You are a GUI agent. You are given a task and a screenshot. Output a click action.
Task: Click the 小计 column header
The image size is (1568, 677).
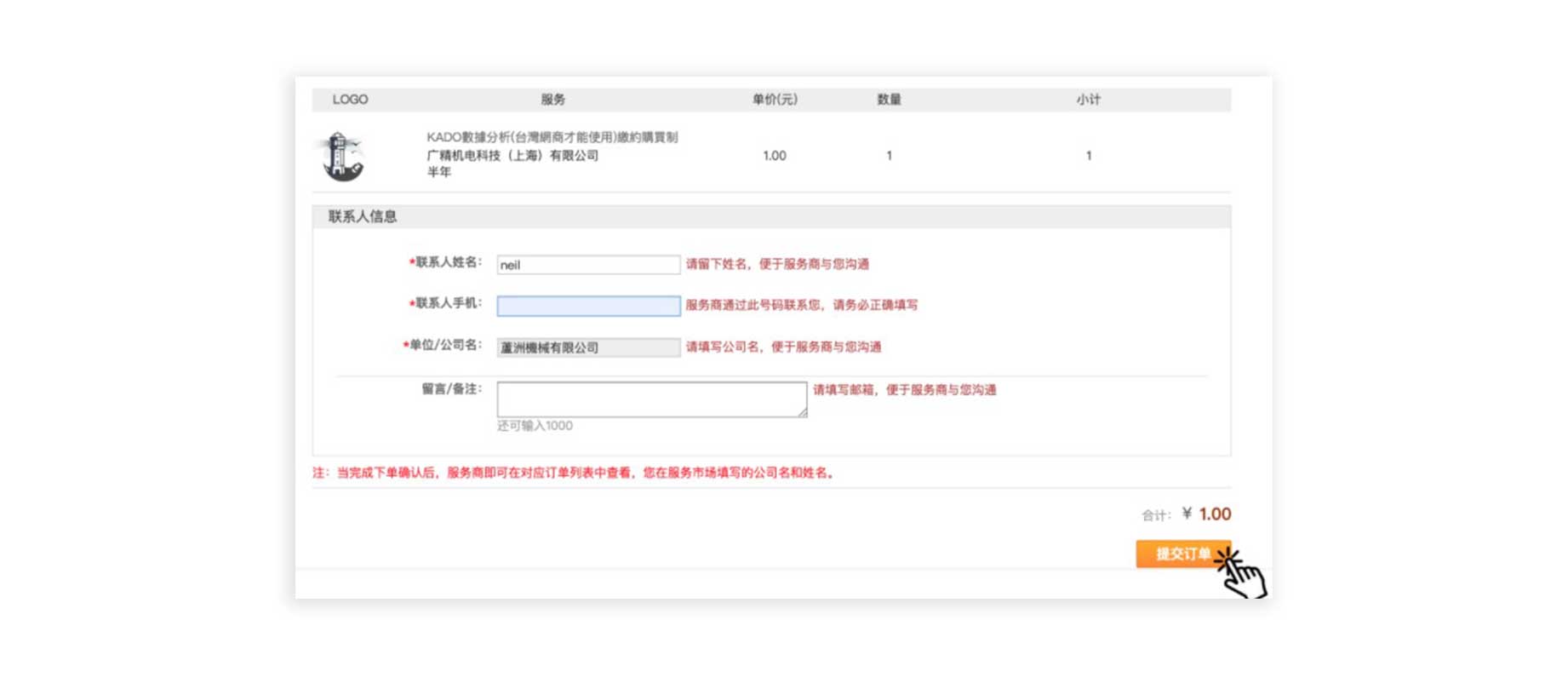(1088, 100)
